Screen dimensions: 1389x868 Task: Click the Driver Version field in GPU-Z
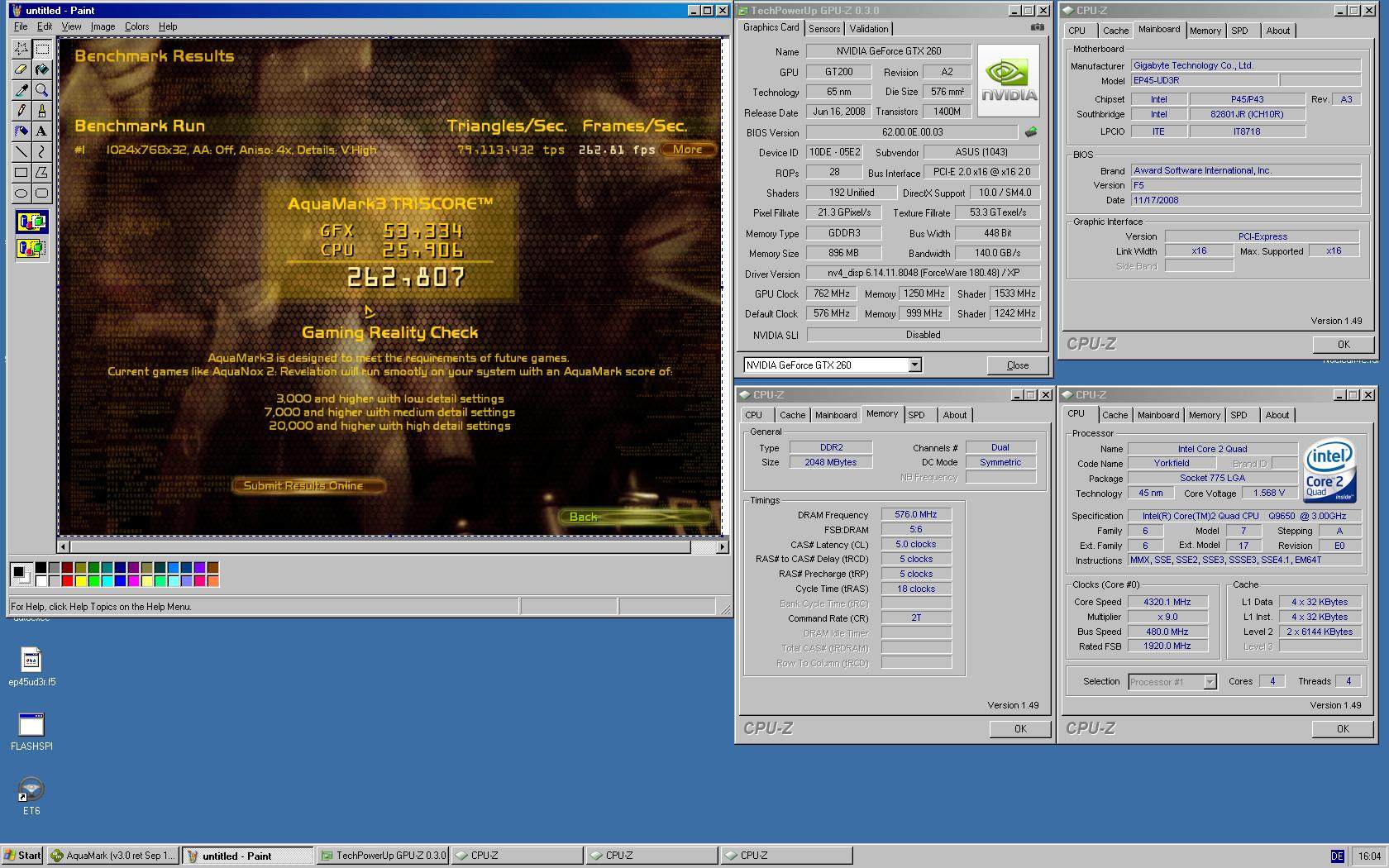click(x=923, y=273)
